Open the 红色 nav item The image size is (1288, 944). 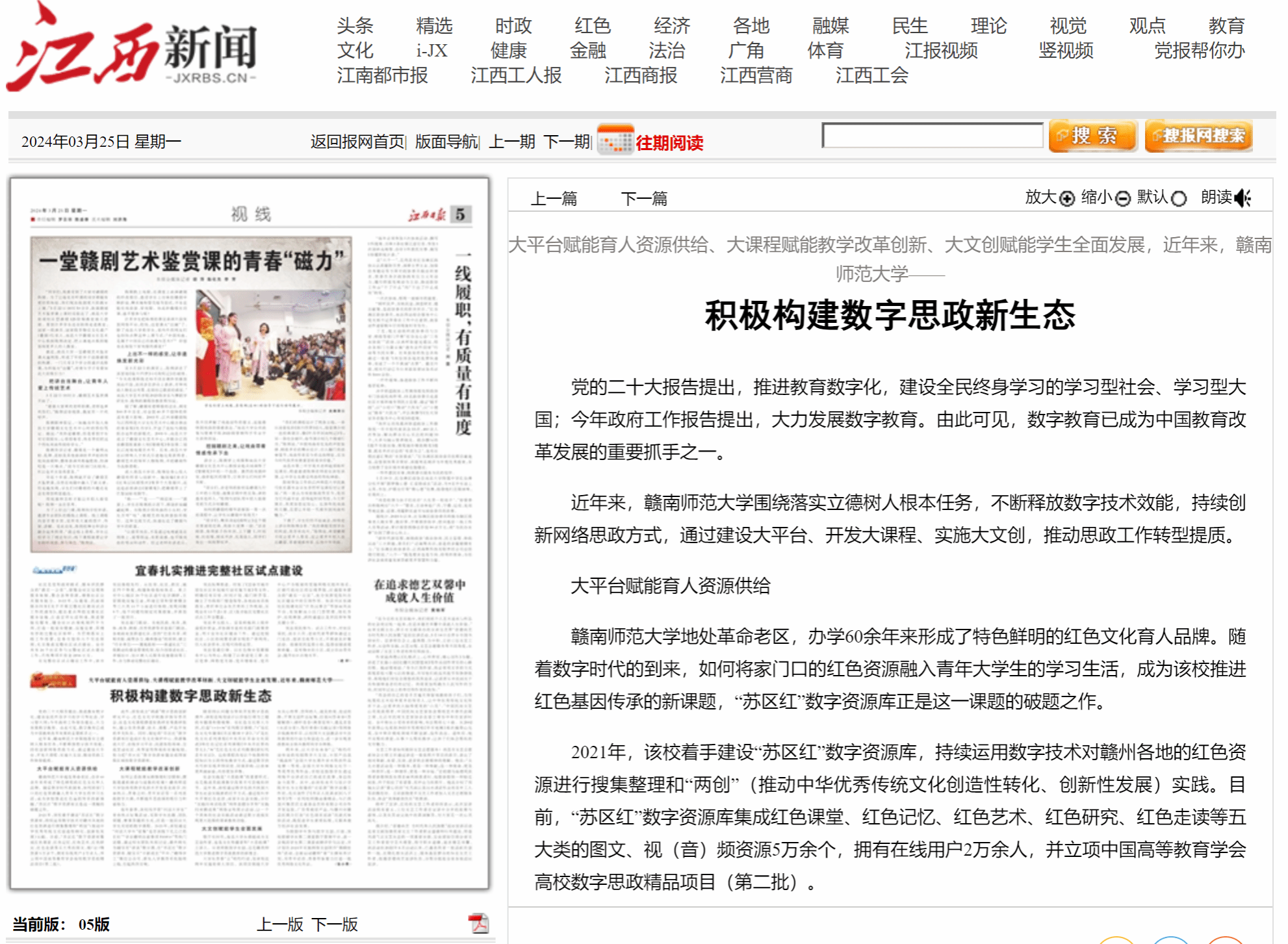(593, 26)
